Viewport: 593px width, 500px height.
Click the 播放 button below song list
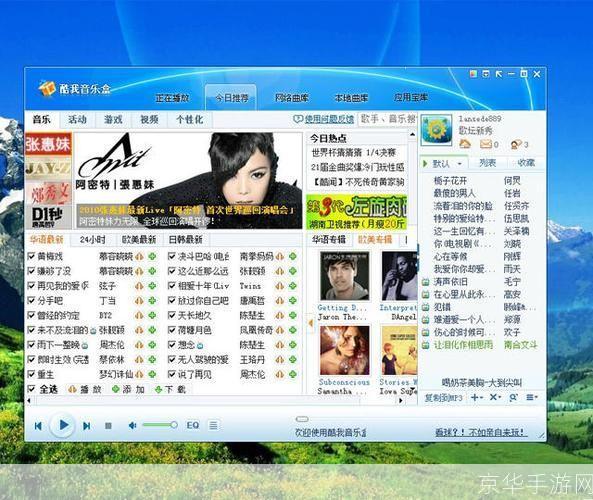tap(85, 390)
